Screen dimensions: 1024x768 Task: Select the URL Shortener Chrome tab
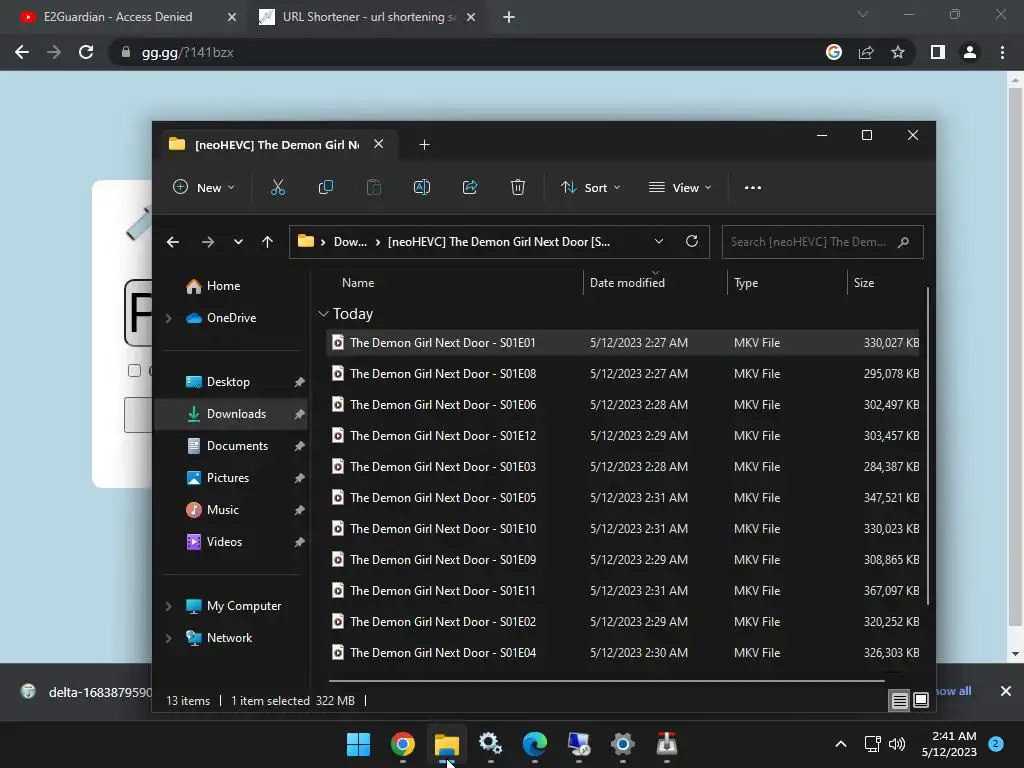(369, 17)
